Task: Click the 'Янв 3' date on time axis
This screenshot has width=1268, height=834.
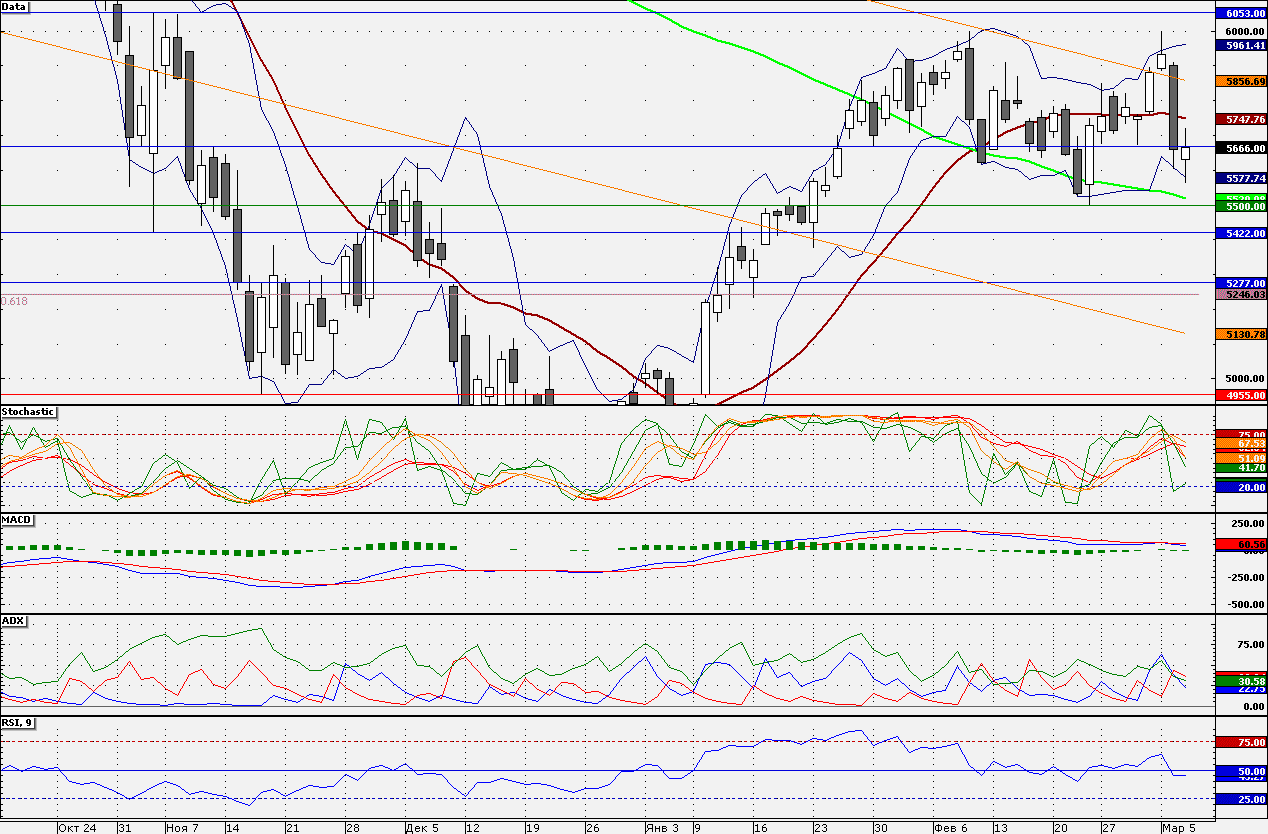Action: (663, 828)
